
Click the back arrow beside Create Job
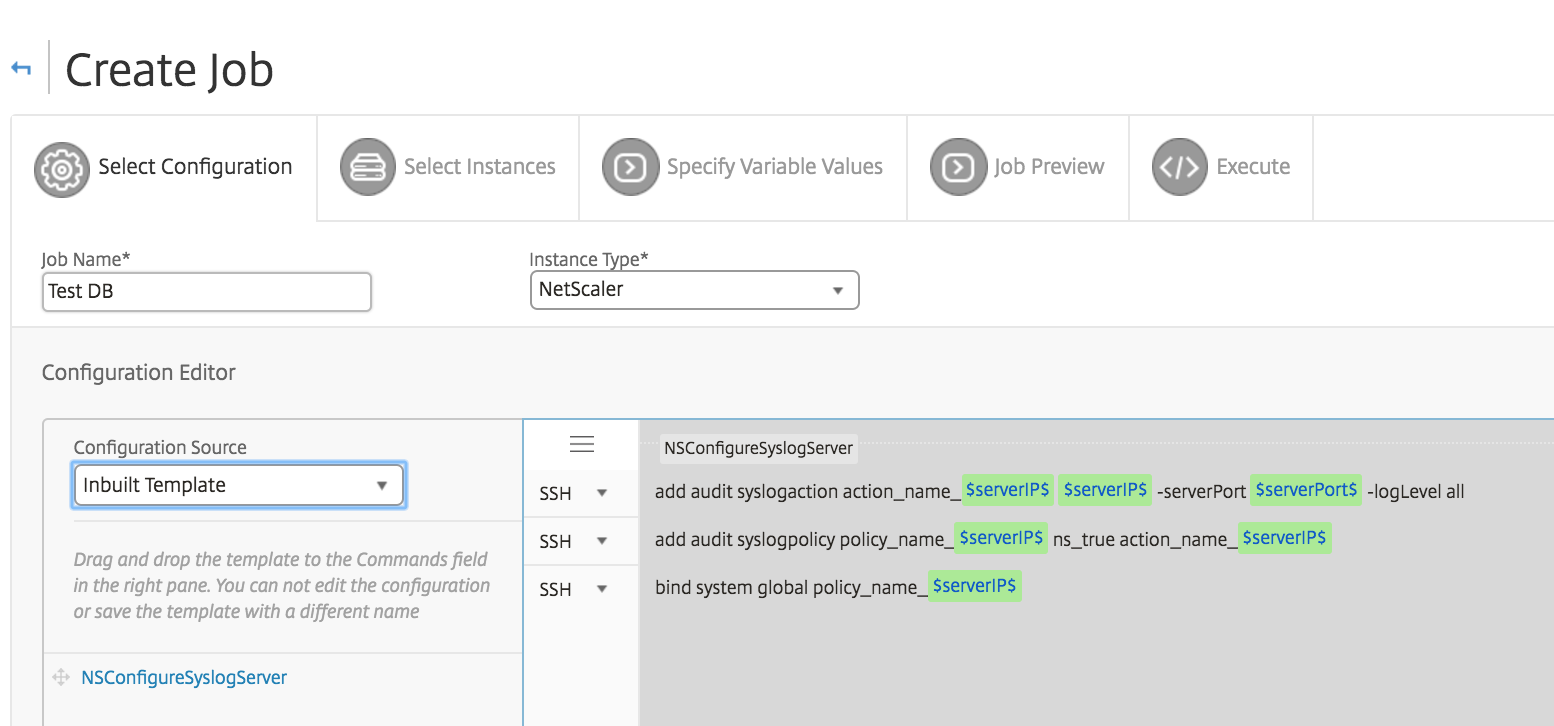coord(21,69)
